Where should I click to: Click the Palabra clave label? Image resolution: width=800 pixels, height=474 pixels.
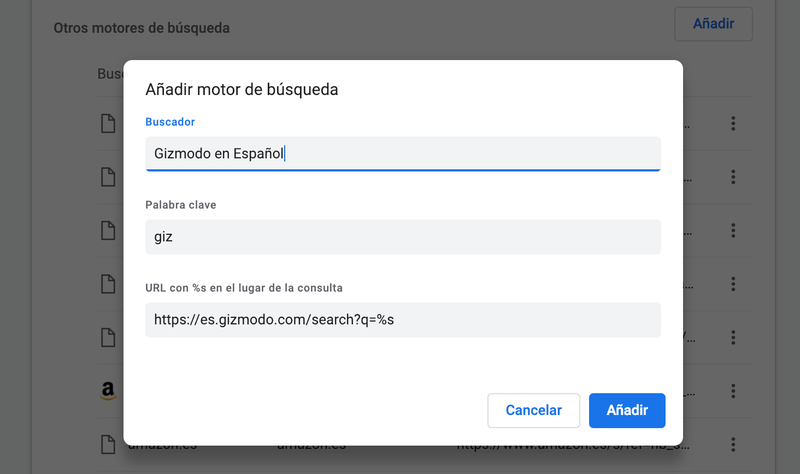(x=181, y=205)
